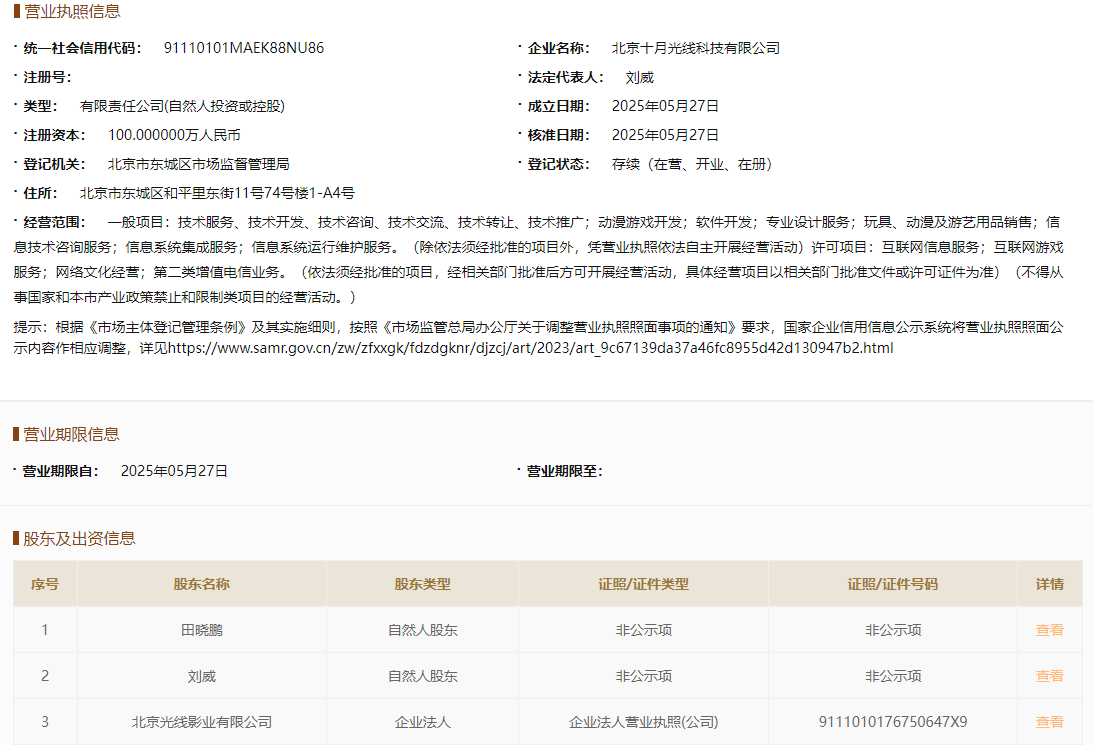Click the 股东类型 column header

click(x=422, y=584)
